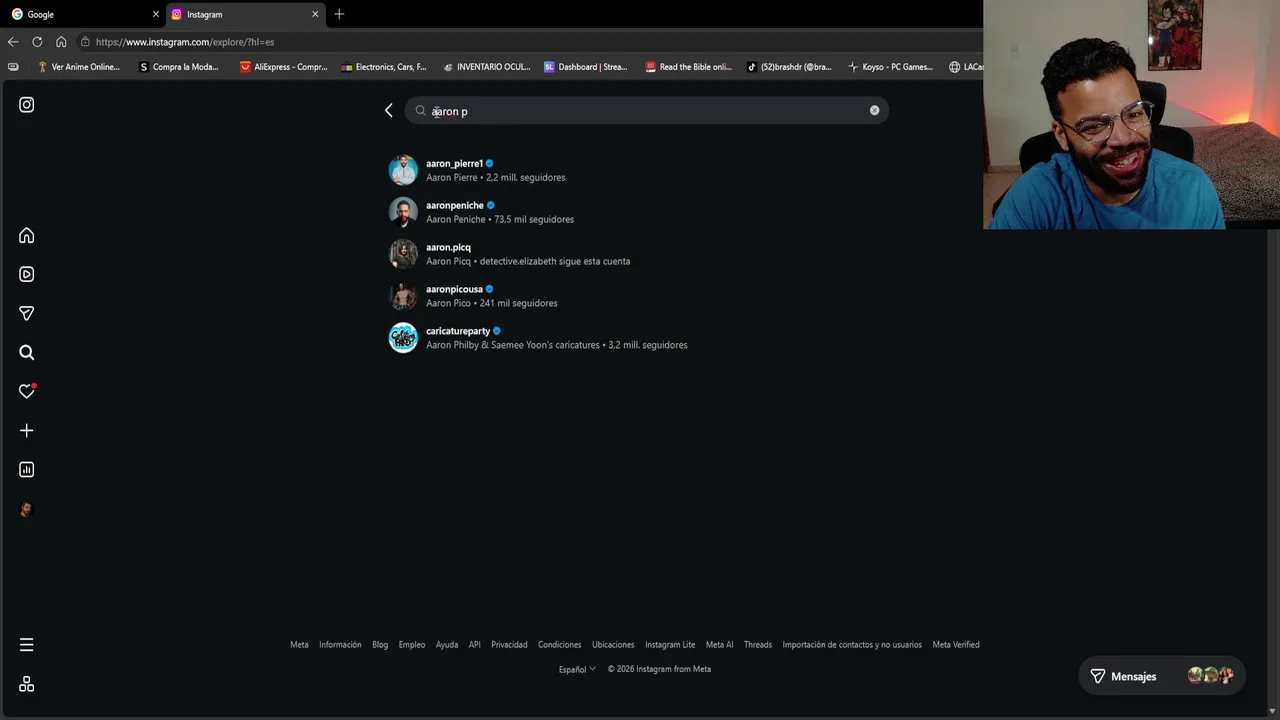The height and width of the screenshot is (720, 1280).
Task: Close the Google tab
Action: (156, 14)
